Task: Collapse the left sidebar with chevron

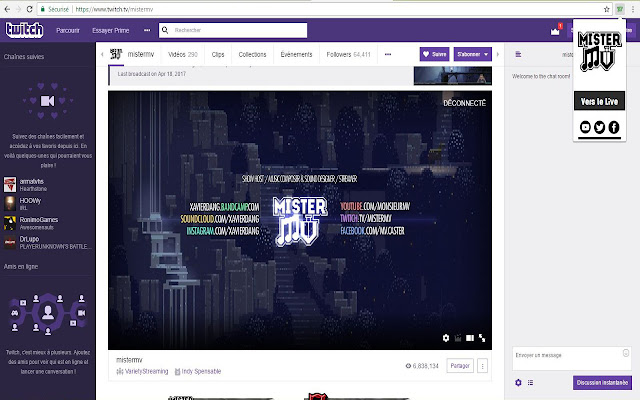Action: click(x=102, y=54)
